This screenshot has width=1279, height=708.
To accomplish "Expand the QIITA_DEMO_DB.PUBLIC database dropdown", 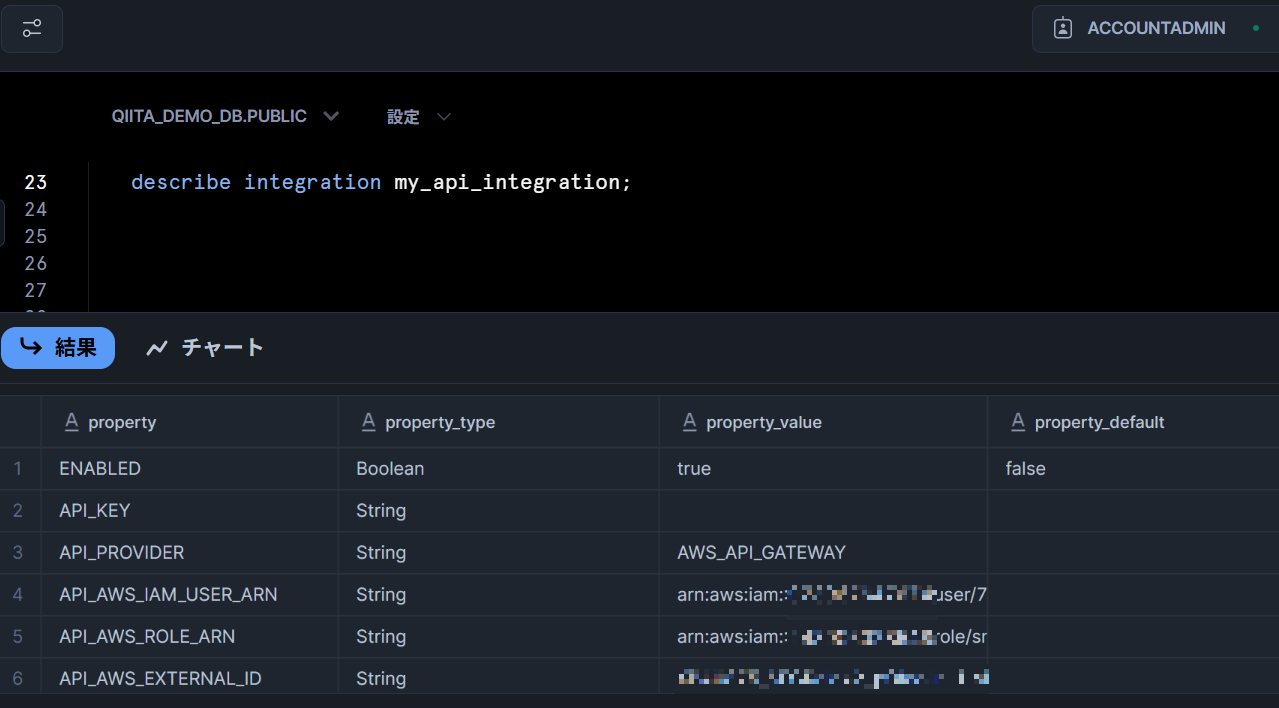I will [225, 117].
